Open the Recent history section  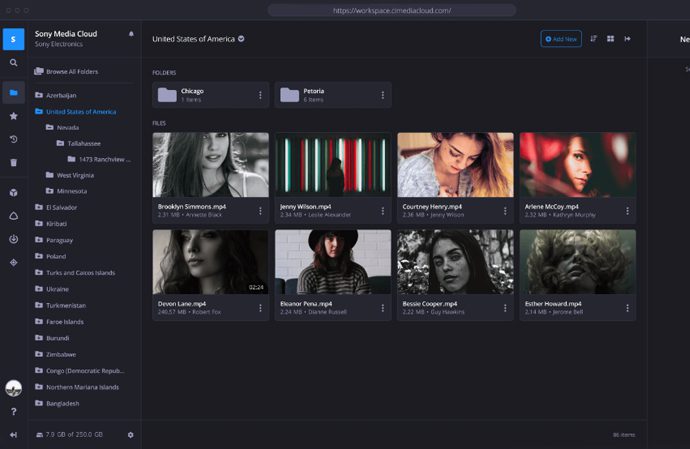coord(13,139)
